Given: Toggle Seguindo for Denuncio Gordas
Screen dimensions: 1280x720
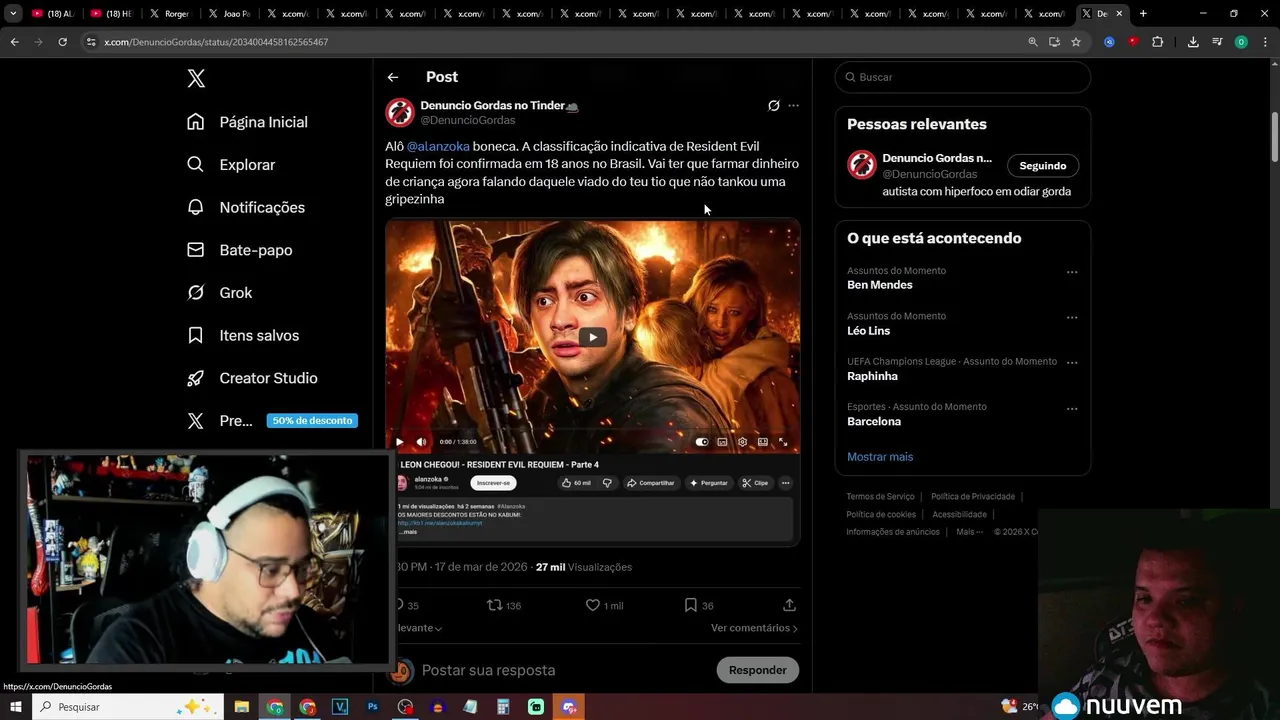Looking at the screenshot, I should click(1042, 166).
